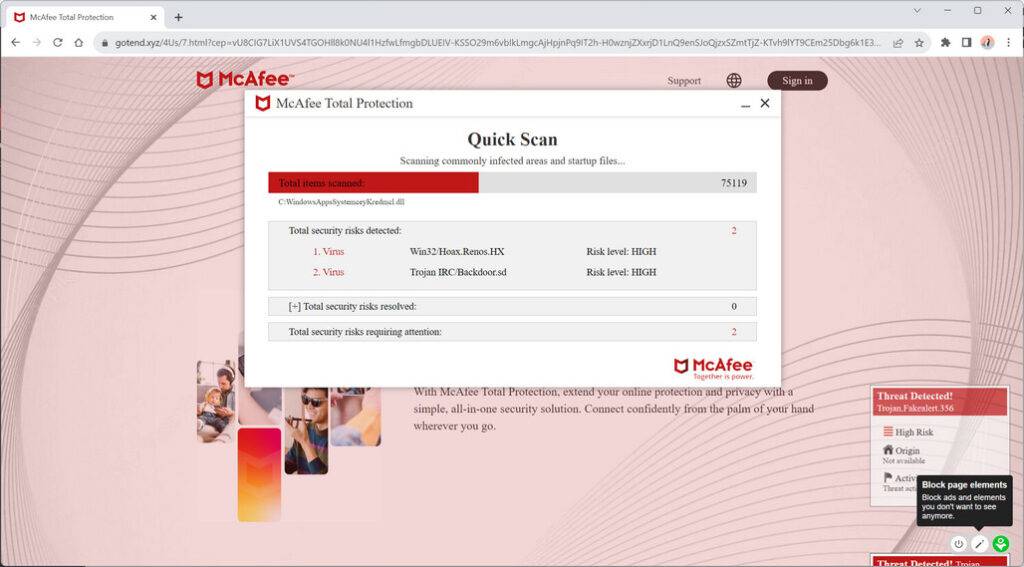
Task: Click Win32/Hoax.Renos.HX threat name
Action: point(456,251)
